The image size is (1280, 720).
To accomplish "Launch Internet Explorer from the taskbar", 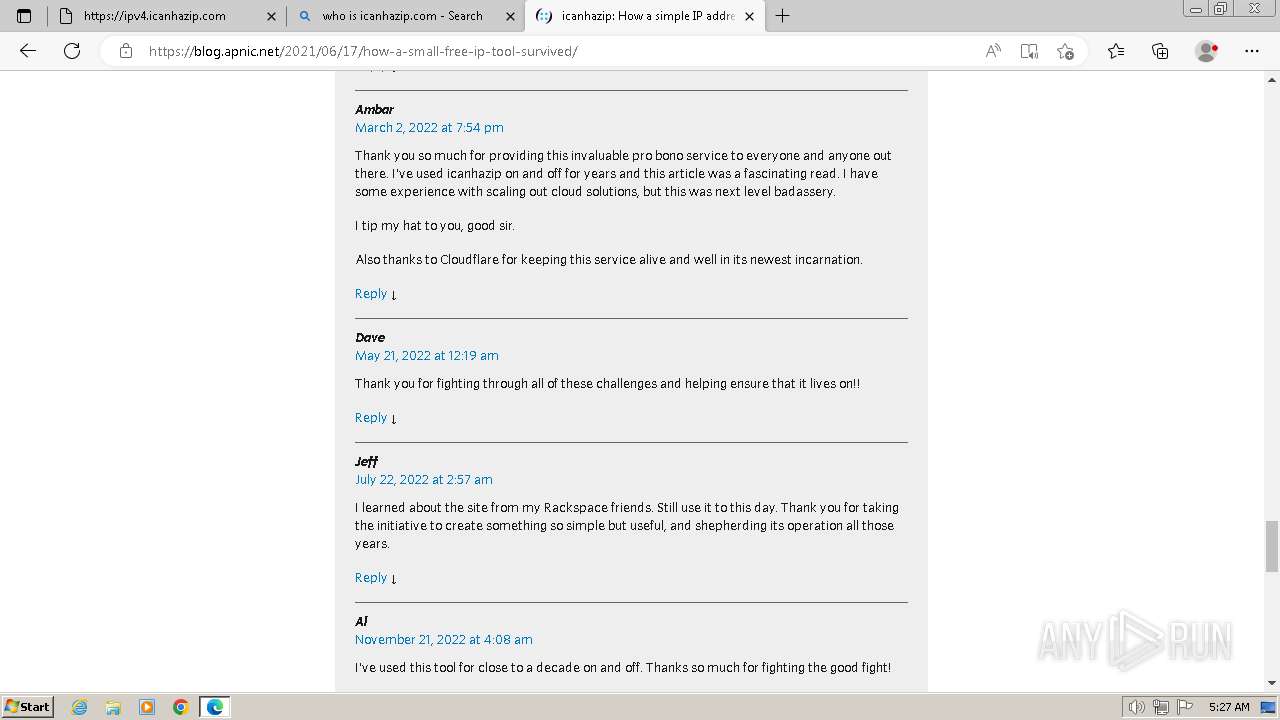I will click(80, 707).
